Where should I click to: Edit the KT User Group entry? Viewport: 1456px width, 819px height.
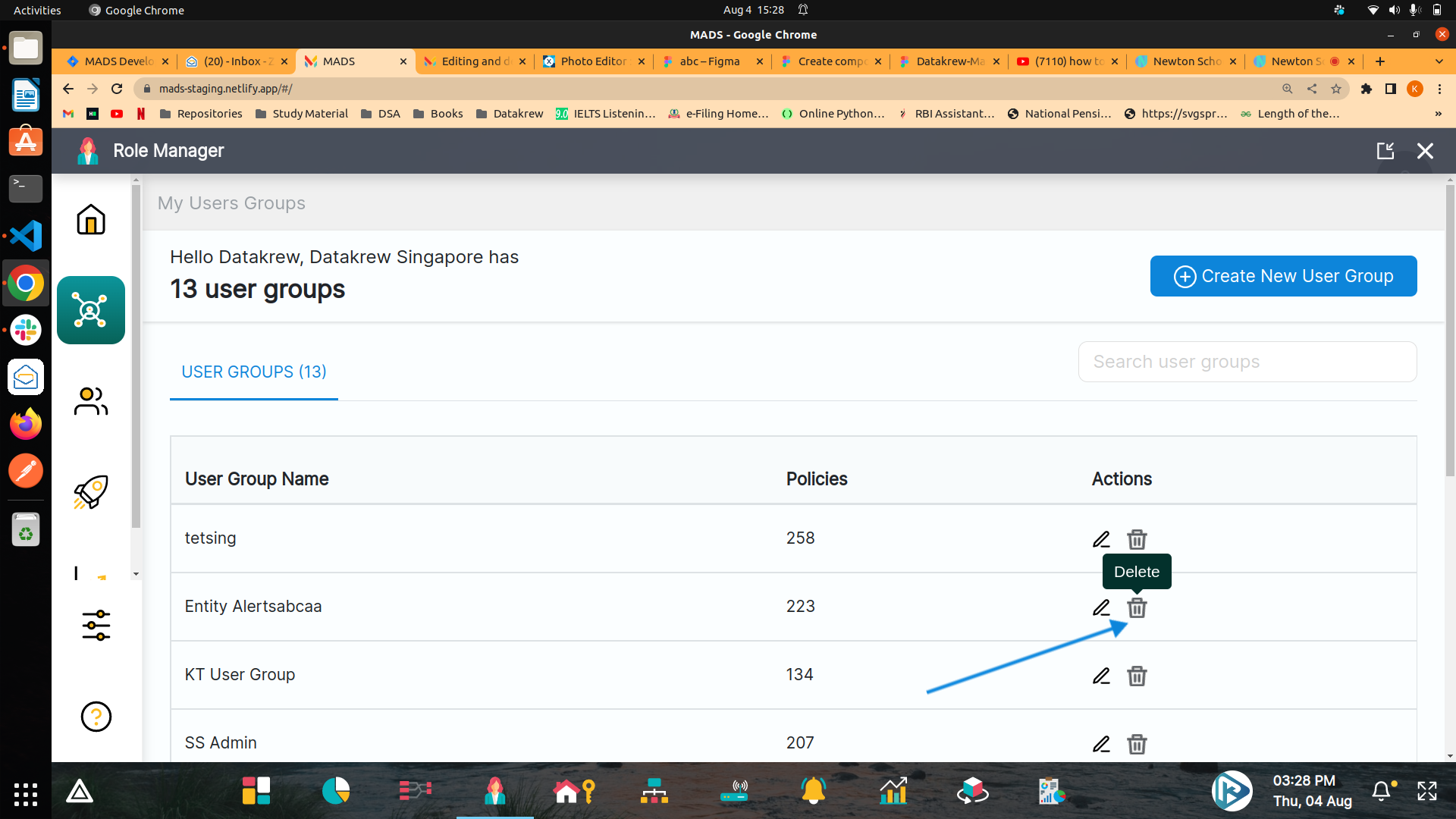tap(1101, 675)
